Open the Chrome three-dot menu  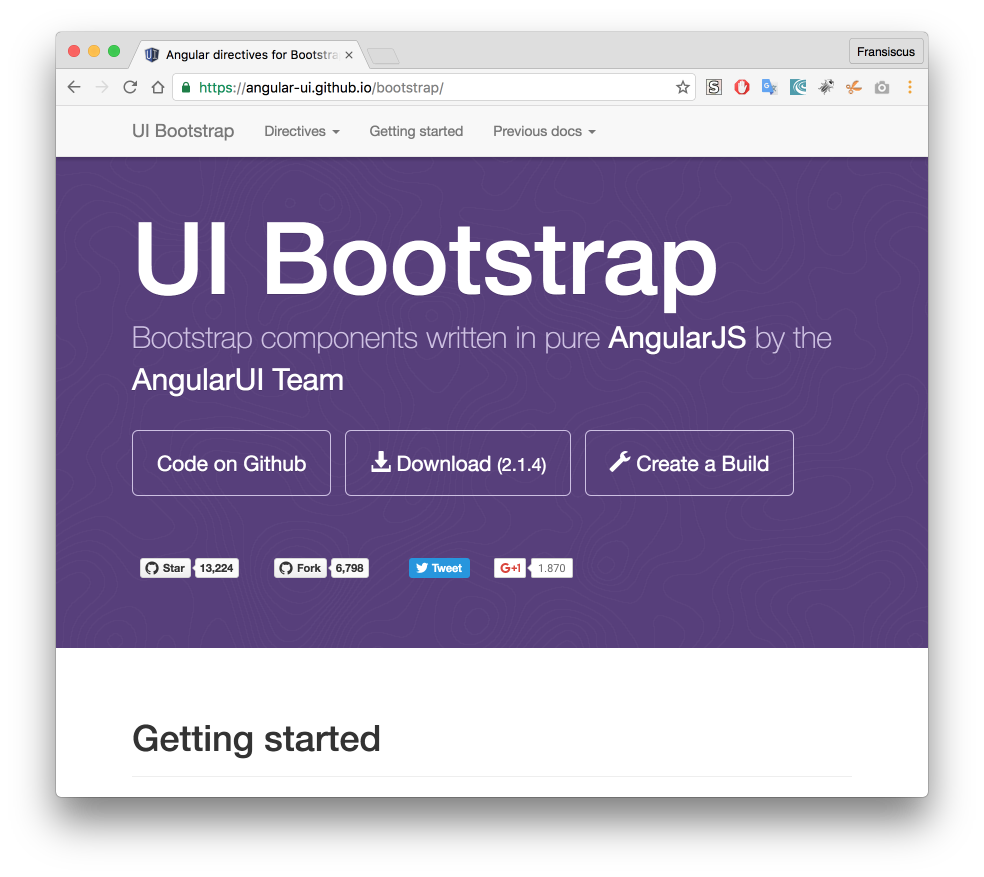coord(910,88)
